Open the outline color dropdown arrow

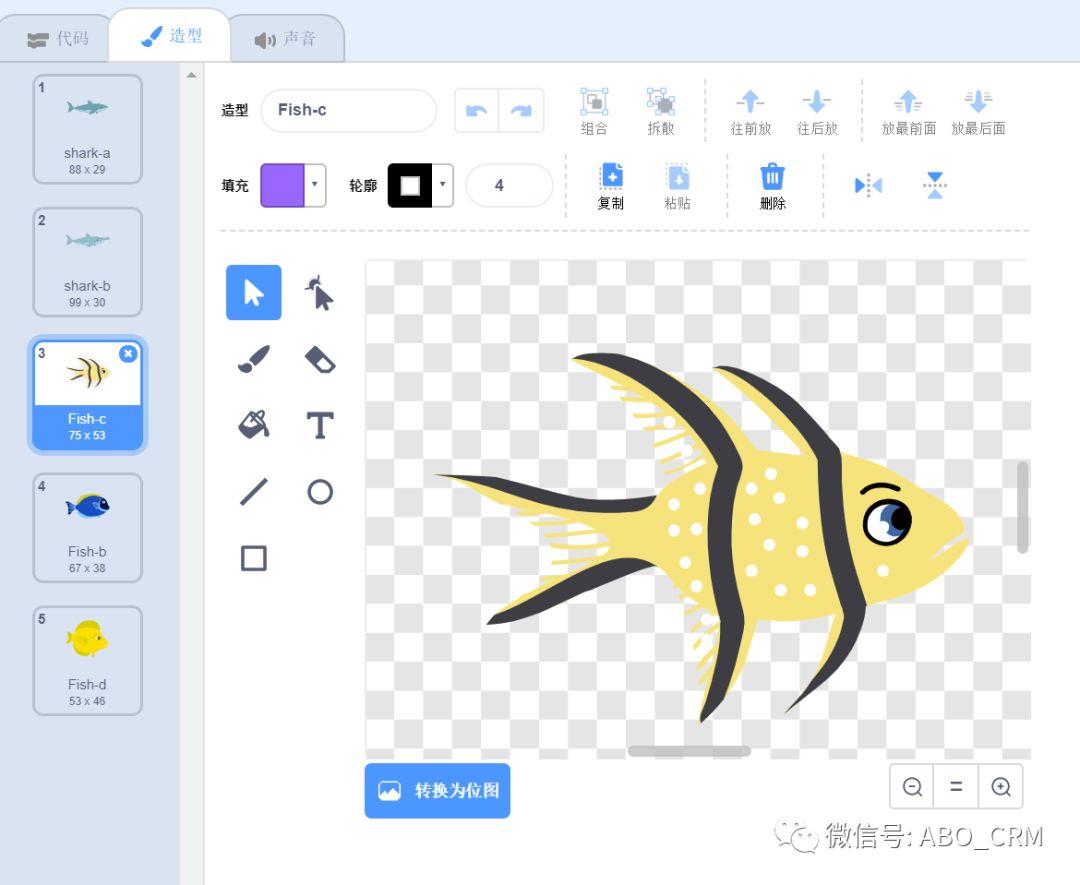pos(443,185)
